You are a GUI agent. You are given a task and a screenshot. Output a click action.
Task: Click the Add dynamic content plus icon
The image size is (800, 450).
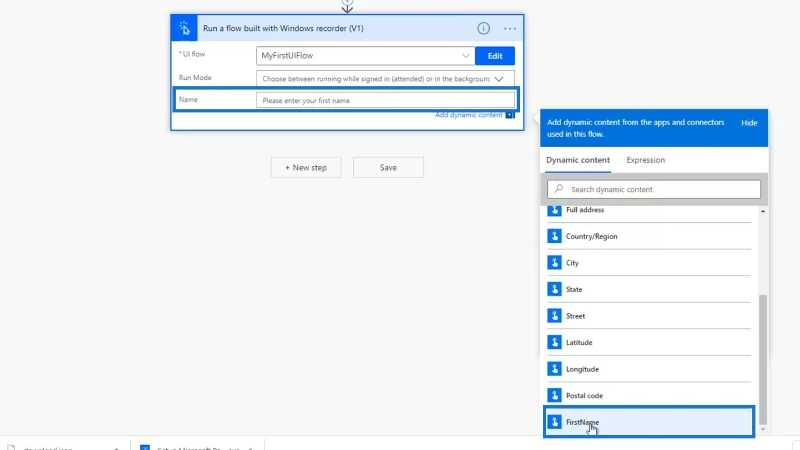510,115
